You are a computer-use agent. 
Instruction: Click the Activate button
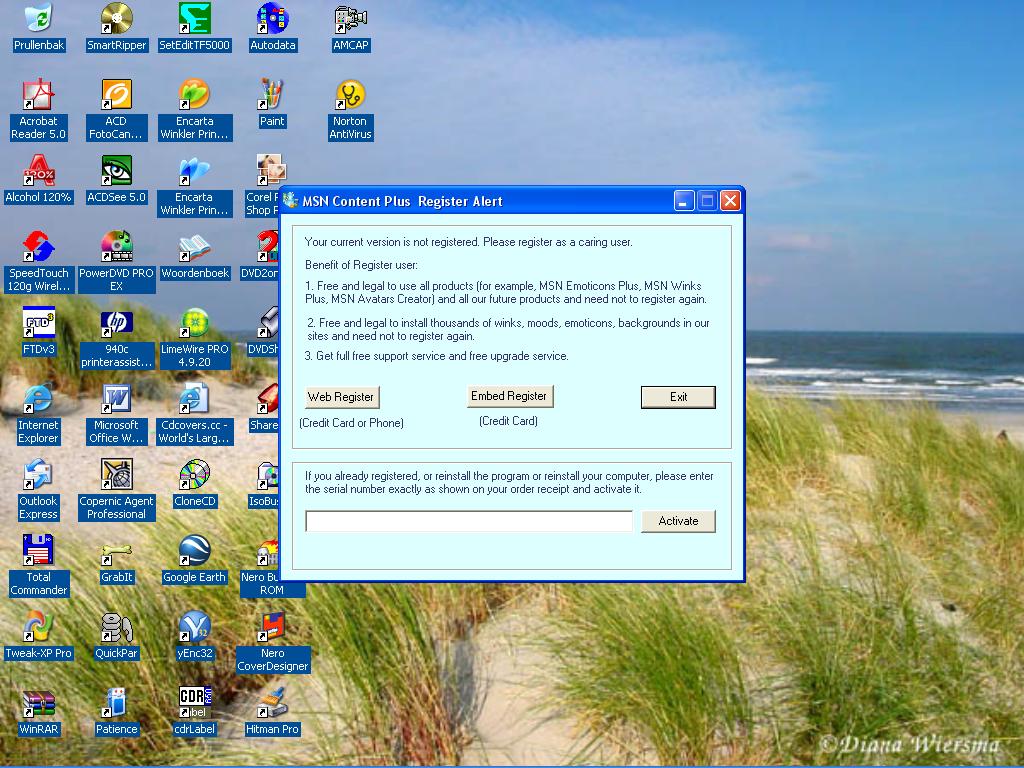point(678,521)
